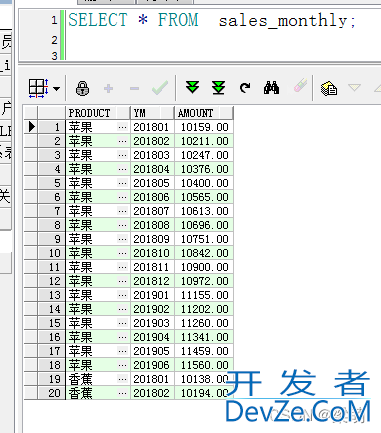Click the delete record minus icon
This screenshot has height=433, width=381.
click(134, 89)
